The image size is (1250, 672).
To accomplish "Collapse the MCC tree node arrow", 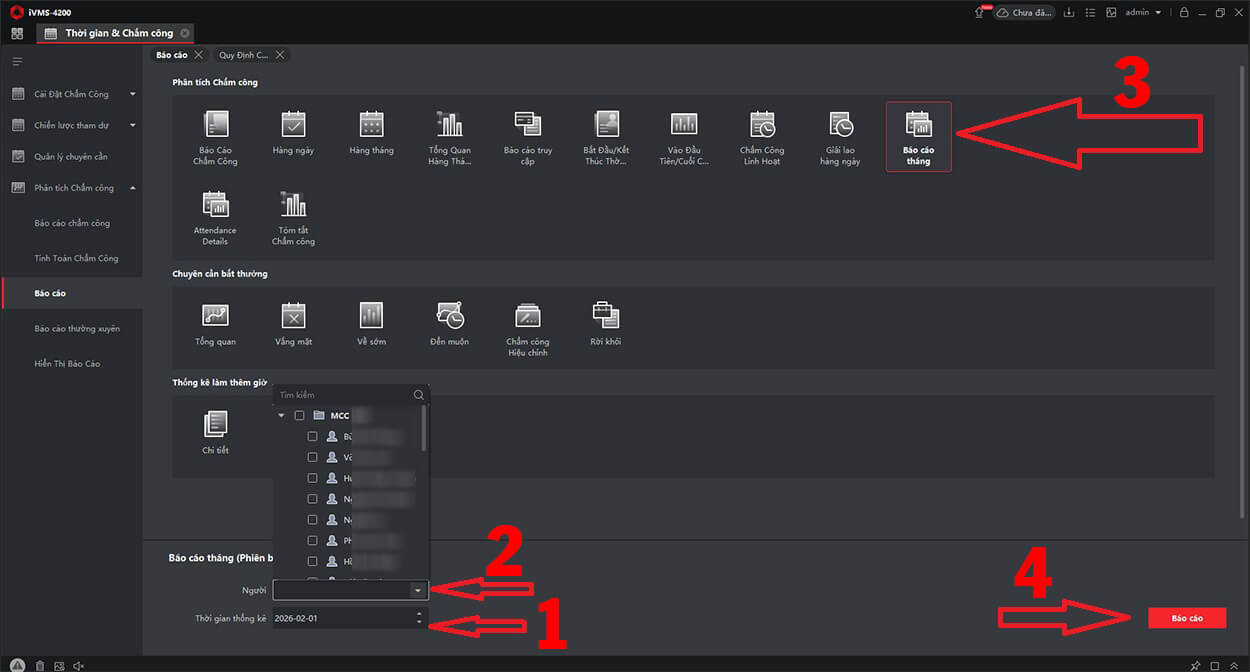I will tap(282, 415).
